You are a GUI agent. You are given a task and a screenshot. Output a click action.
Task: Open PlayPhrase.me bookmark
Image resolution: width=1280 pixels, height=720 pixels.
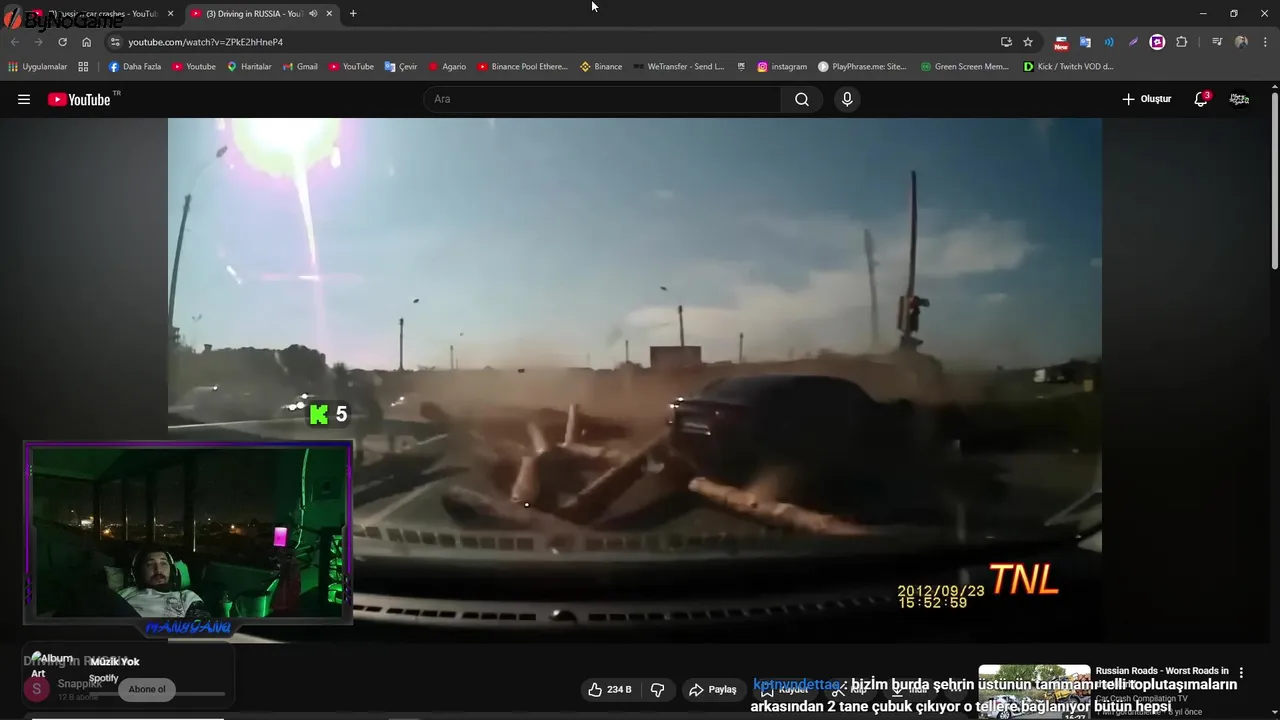(x=862, y=67)
